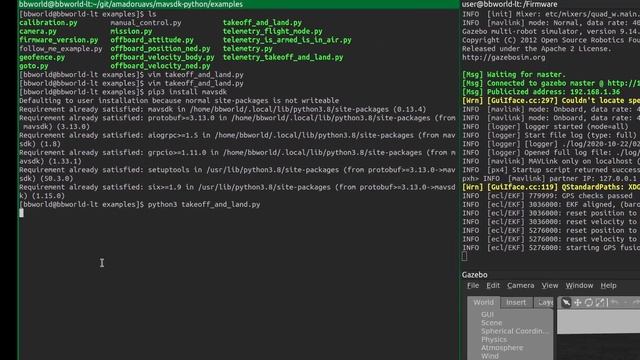Select the scale mode tool in Gazebo
Screen dimensions: 640x360
(x=600, y=302)
